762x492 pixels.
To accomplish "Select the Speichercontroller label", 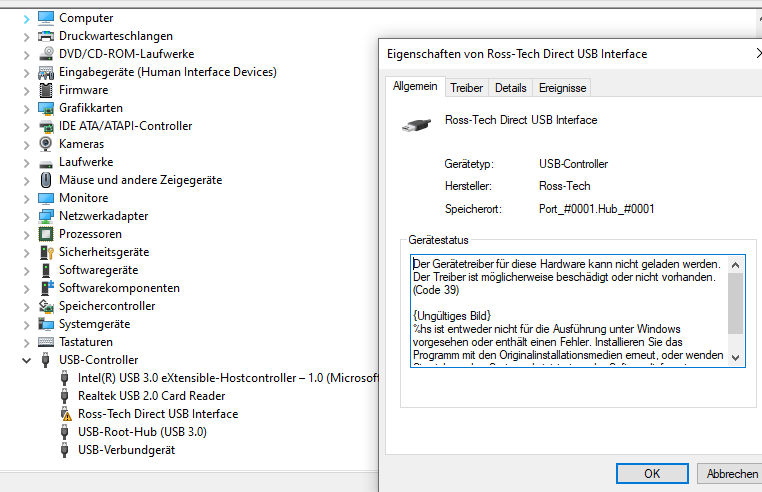I will pos(107,306).
